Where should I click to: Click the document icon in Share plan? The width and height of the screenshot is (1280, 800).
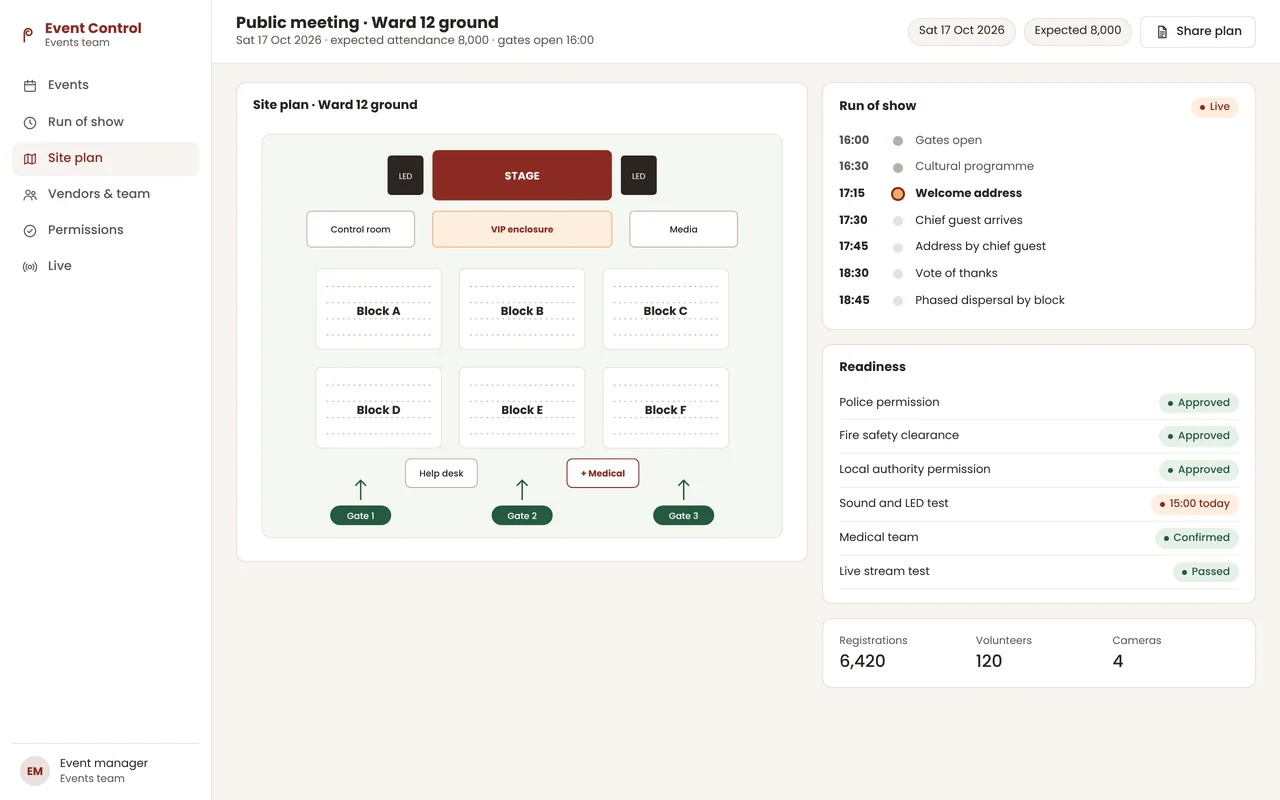coord(1162,31)
